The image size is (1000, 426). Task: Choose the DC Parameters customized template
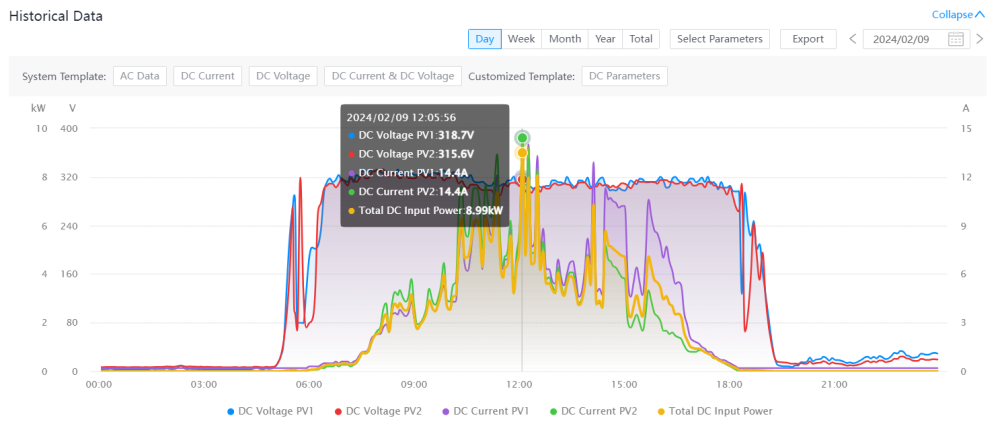tap(624, 76)
